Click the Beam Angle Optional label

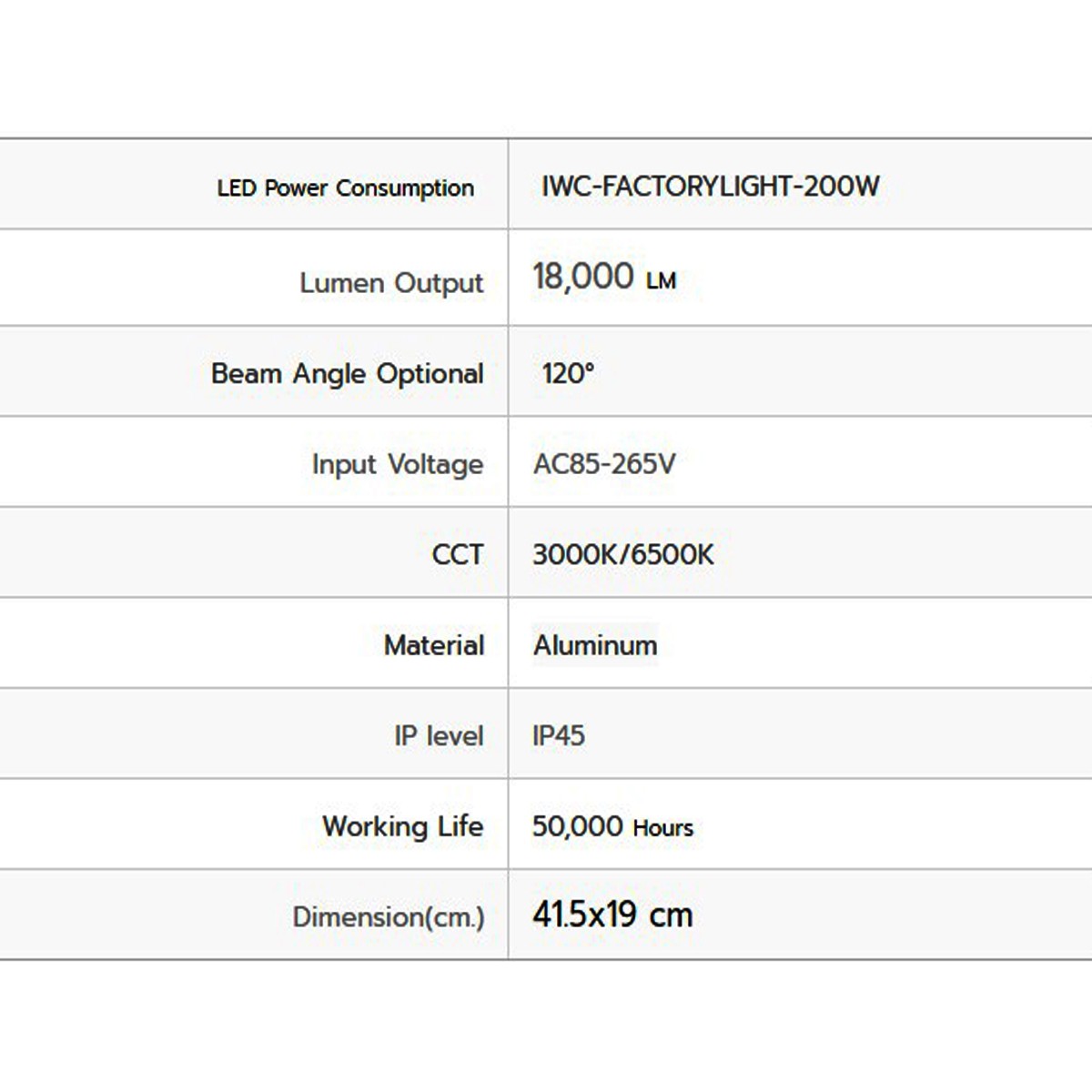[x=347, y=374]
